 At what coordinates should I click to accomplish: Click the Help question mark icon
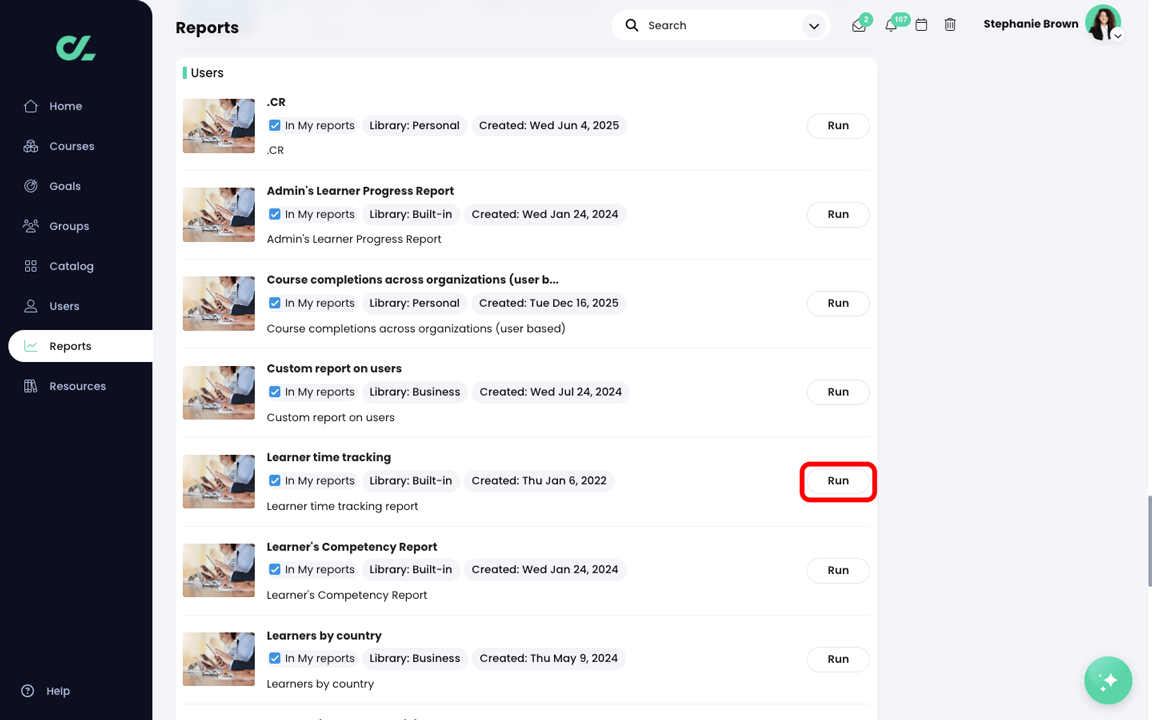[28, 691]
